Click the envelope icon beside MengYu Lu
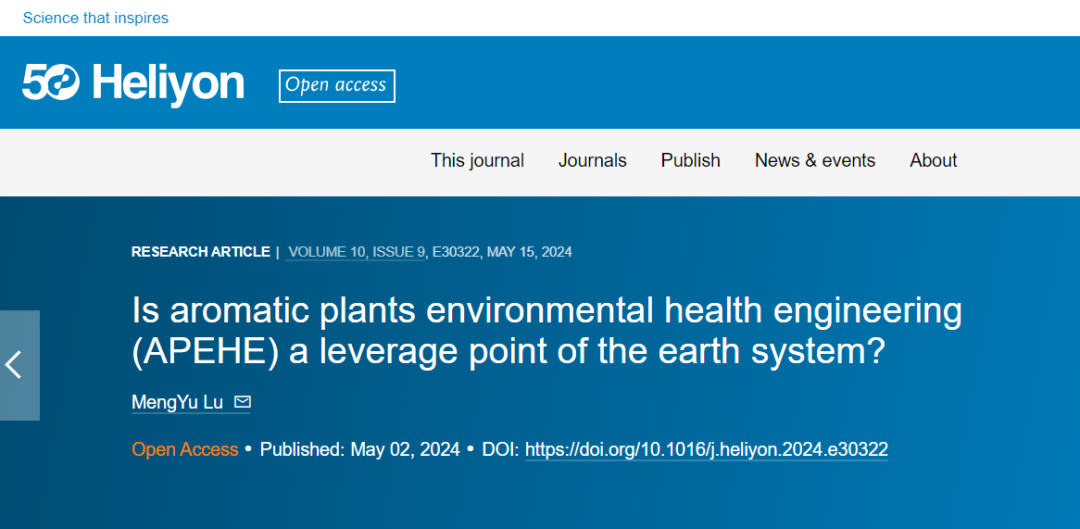This screenshot has width=1080, height=529. [x=242, y=402]
